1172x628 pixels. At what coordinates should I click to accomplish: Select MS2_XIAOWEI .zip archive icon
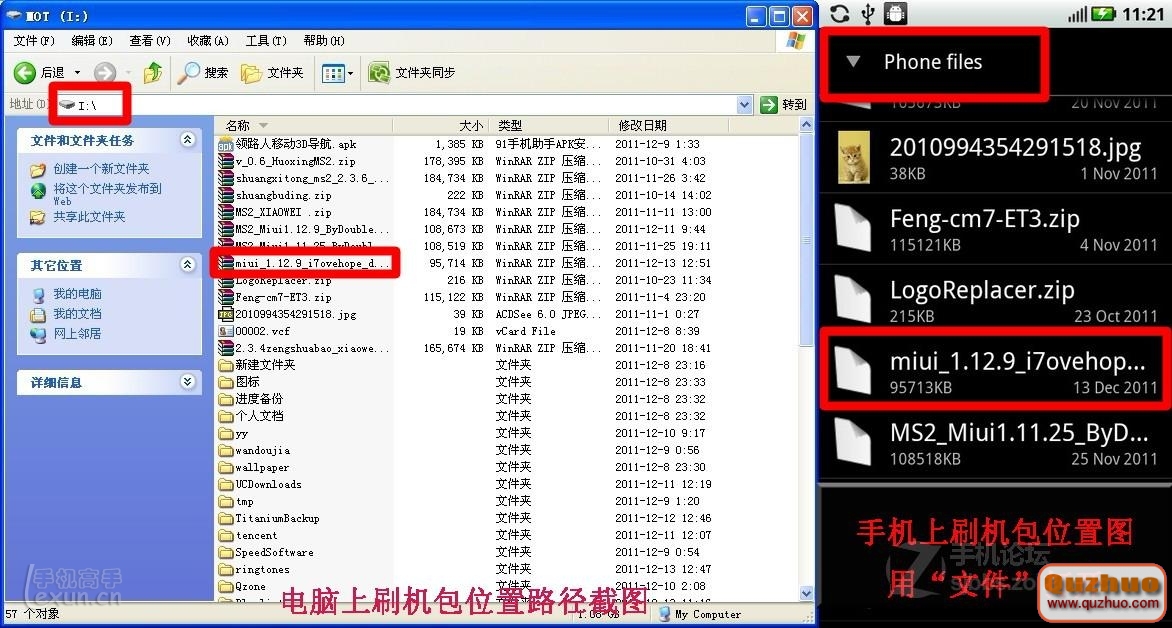click(226, 212)
